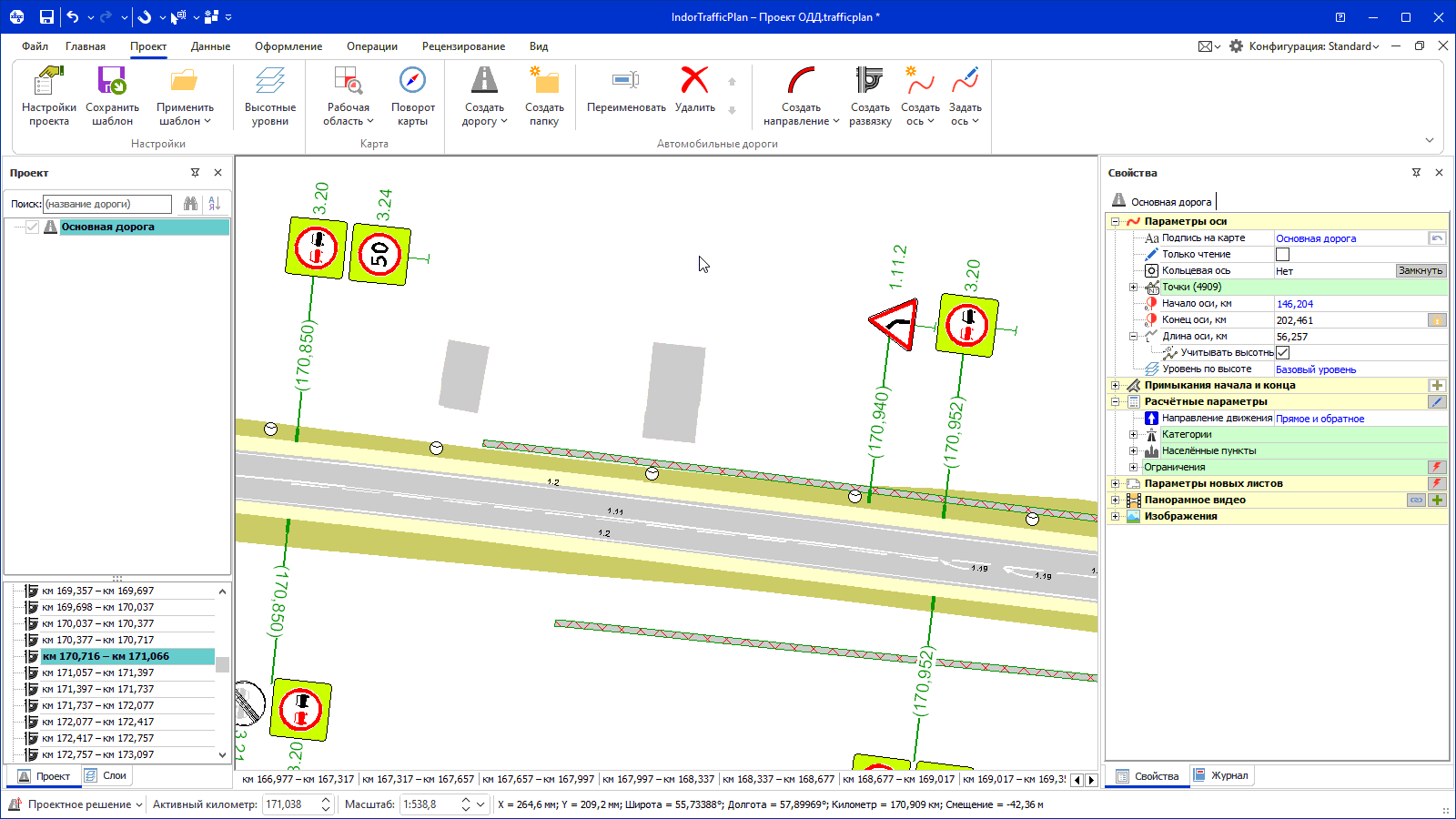Image resolution: width=1456 pixels, height=819 pixels.
Task: Click the road name search field
Action: 107,204
